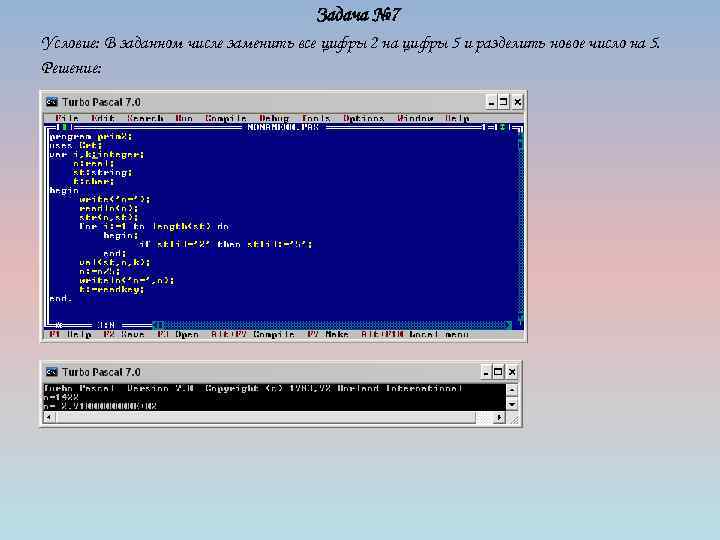Click output window horizontal scroll left arrow
Viewport: 720px width, 540px height.
(x=49, y=417)
